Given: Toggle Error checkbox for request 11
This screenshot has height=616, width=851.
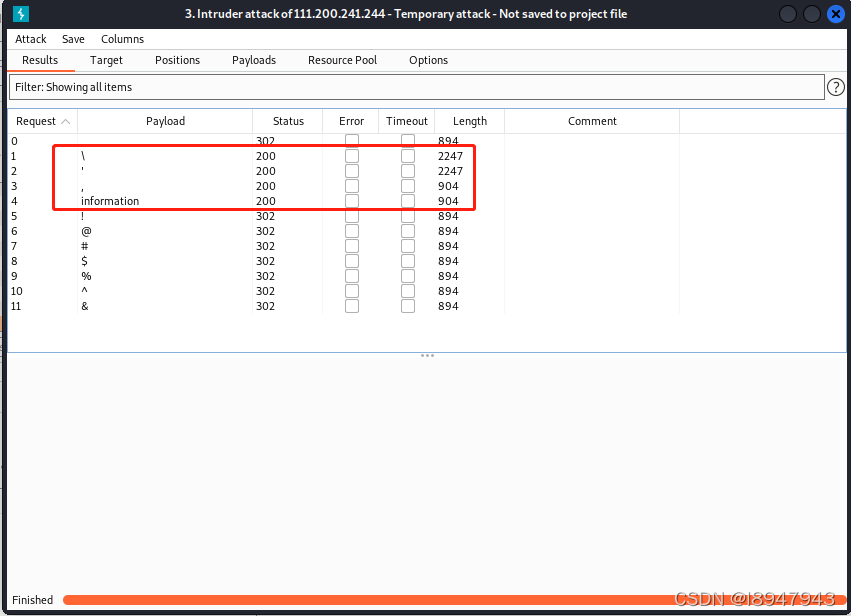Looking at the screenshot, I should tap(352, 306).
